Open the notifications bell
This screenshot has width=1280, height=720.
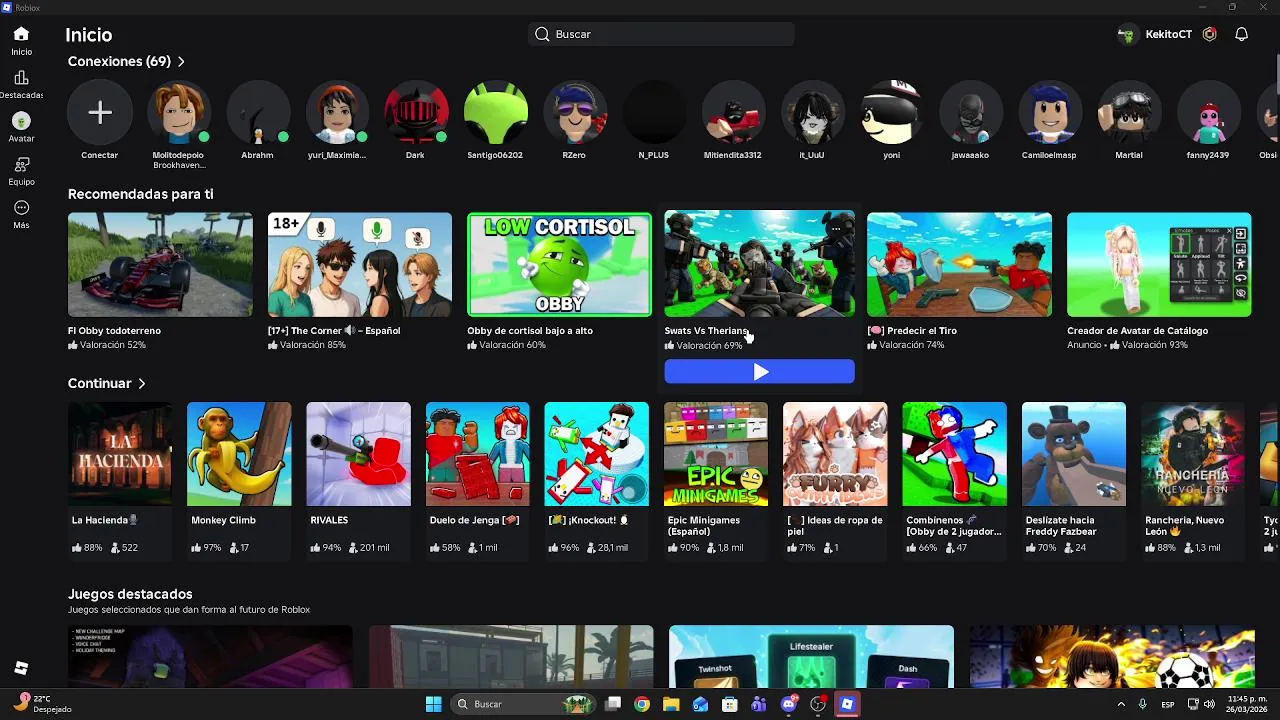tap(1241, 34)
